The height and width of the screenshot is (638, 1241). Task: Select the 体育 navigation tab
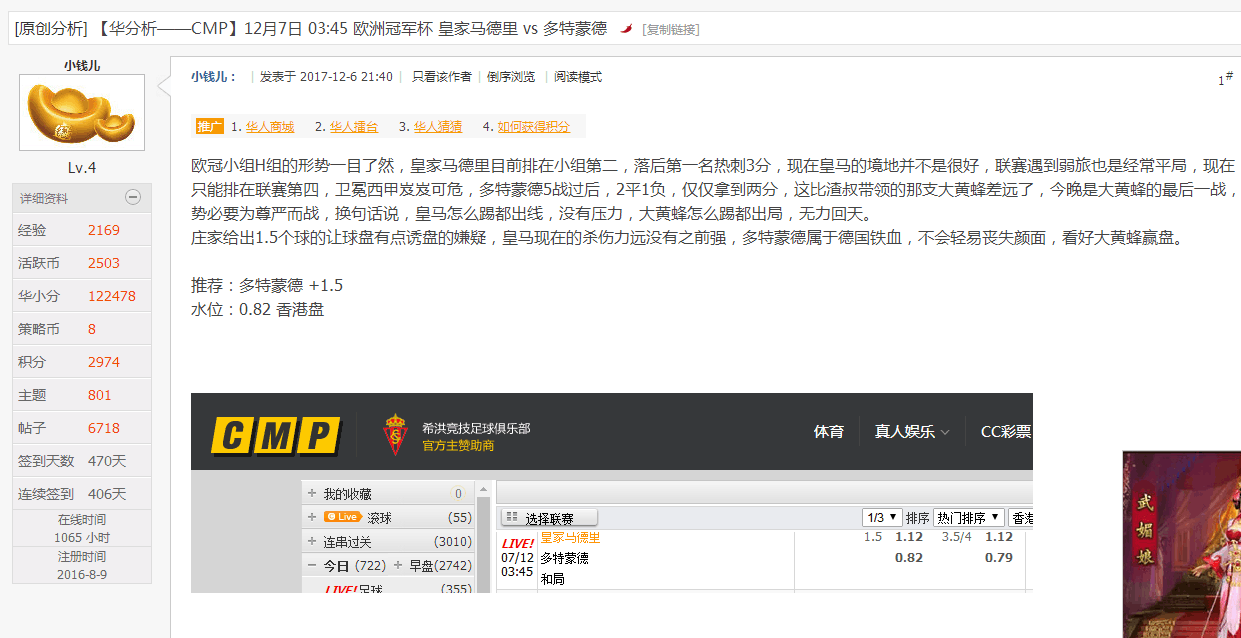click(828, 432)
